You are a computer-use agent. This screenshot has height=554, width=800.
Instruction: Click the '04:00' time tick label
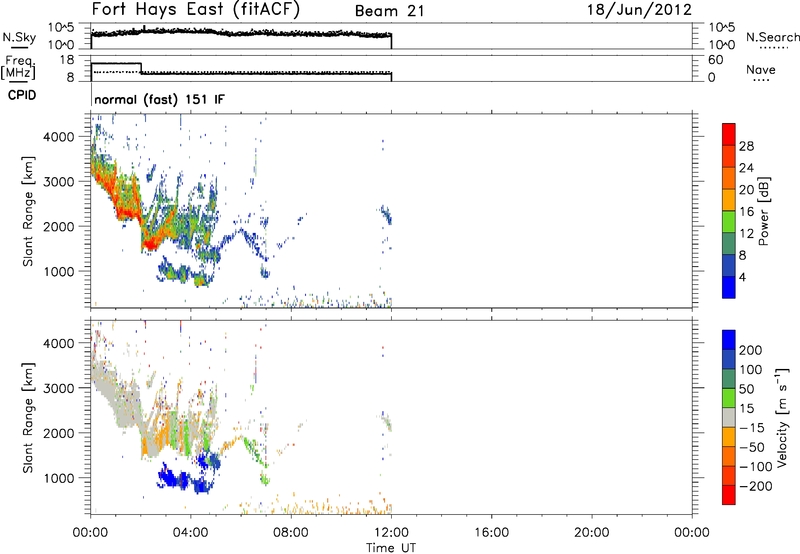coord(190,533)
